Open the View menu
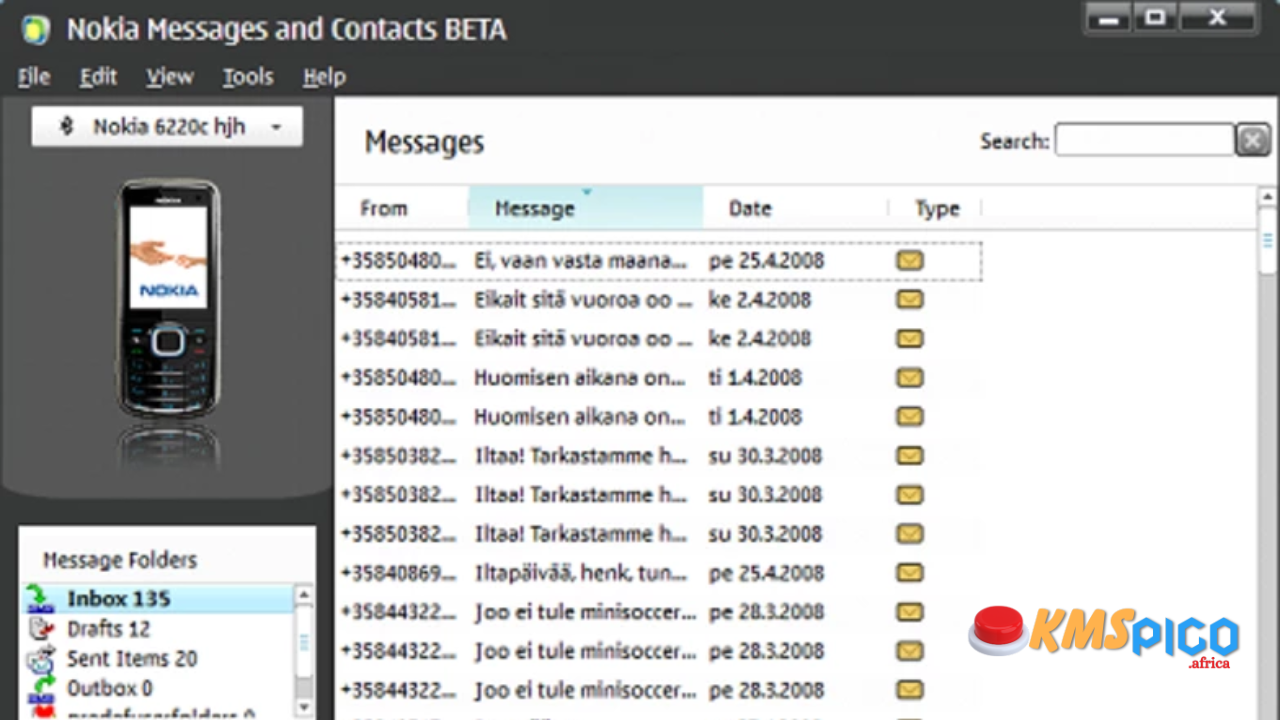The image size is (1280, 720). coord(169,77)
